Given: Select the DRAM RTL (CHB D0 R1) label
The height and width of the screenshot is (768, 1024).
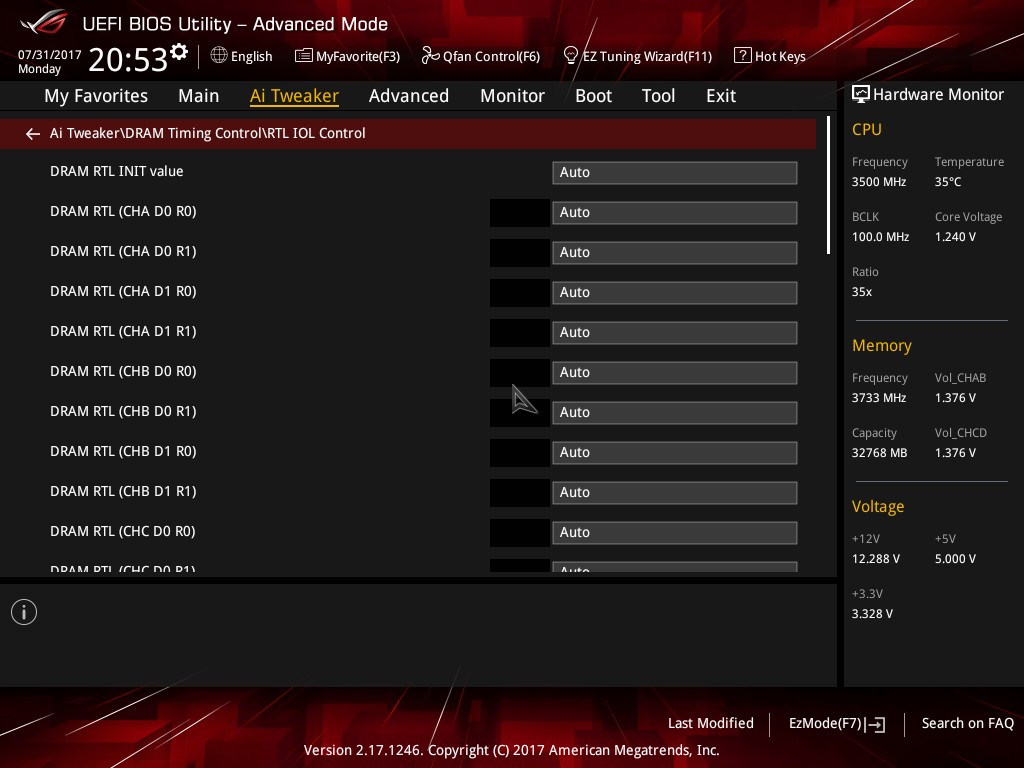Looking at the screenshot, I should click(x=123, y=411).
